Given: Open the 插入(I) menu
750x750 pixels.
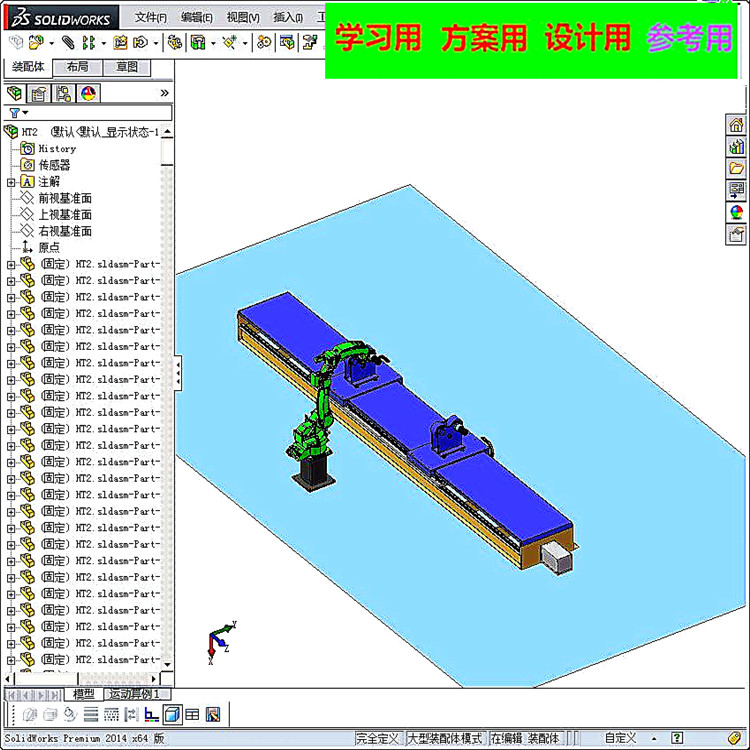Looking at the screenshot, I should [x=288, y=17].
